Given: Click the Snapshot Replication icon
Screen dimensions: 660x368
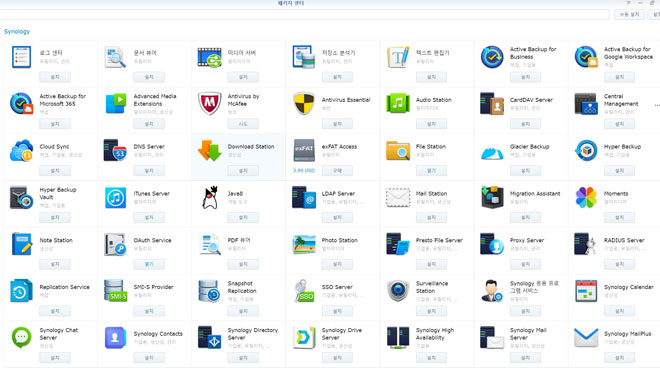Looking at the screenshot, I should click(x=209, y=291).
